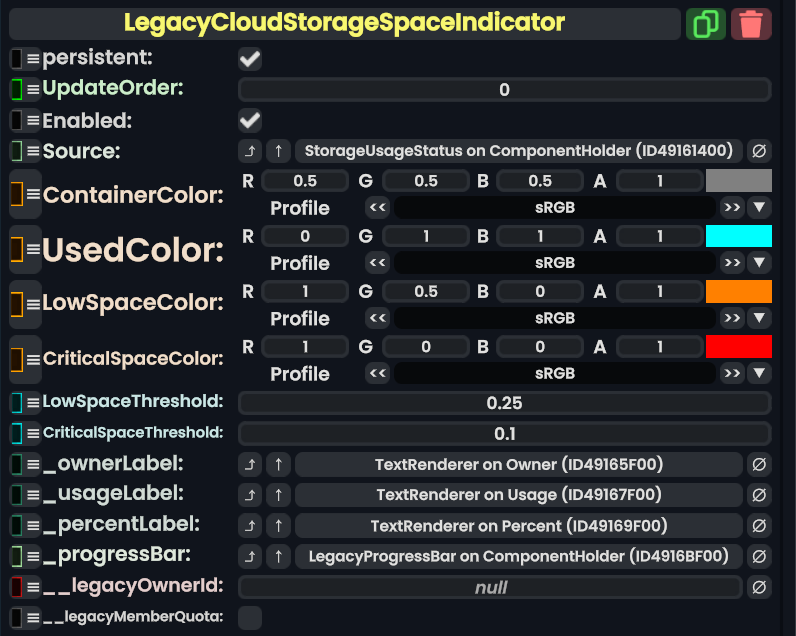796x636 pixels.
Task: Open UsedColor profile dropdown arrow
Action: tap(759, 263)
